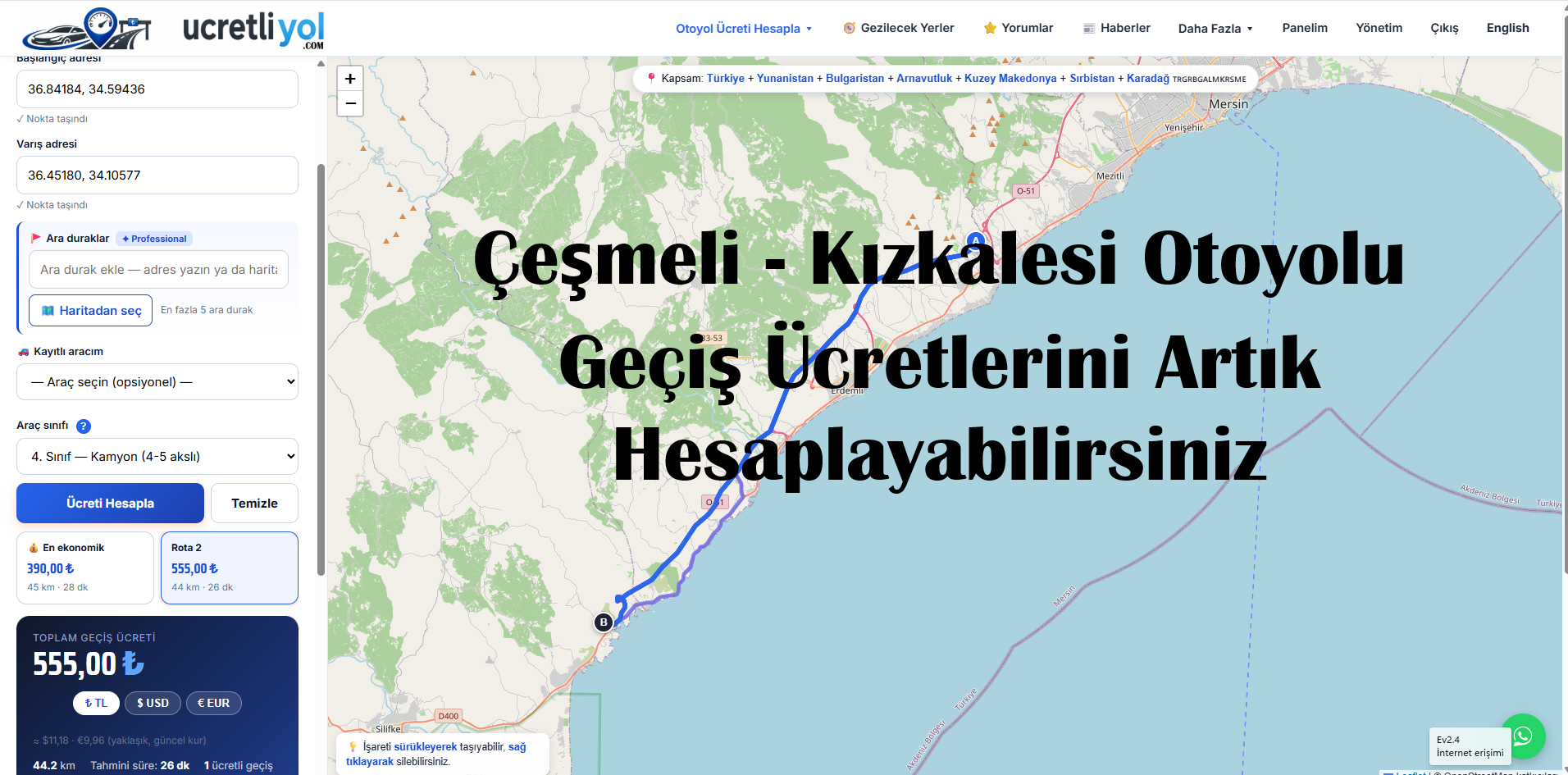Screen dimensions: 1568x775
Task: Click the help icon next to Araç sınıfı
Action: 84,426
